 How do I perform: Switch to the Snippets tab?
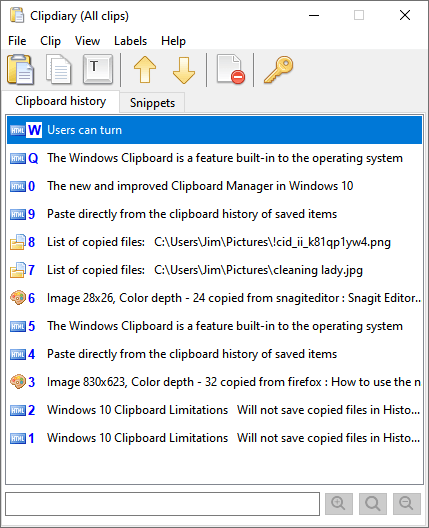[x=152, y=102]
